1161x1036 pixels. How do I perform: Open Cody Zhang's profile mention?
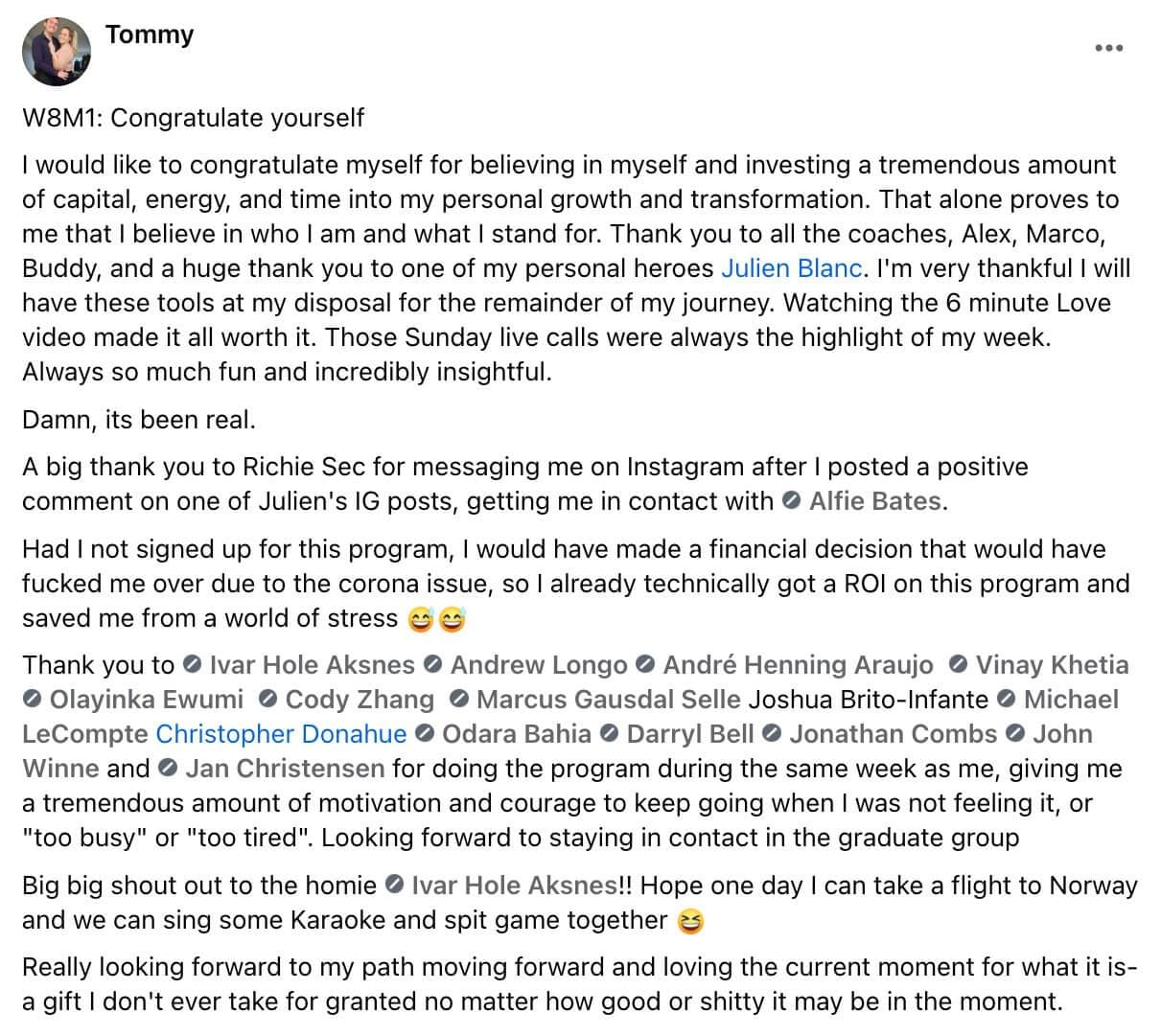click(360, 700)
